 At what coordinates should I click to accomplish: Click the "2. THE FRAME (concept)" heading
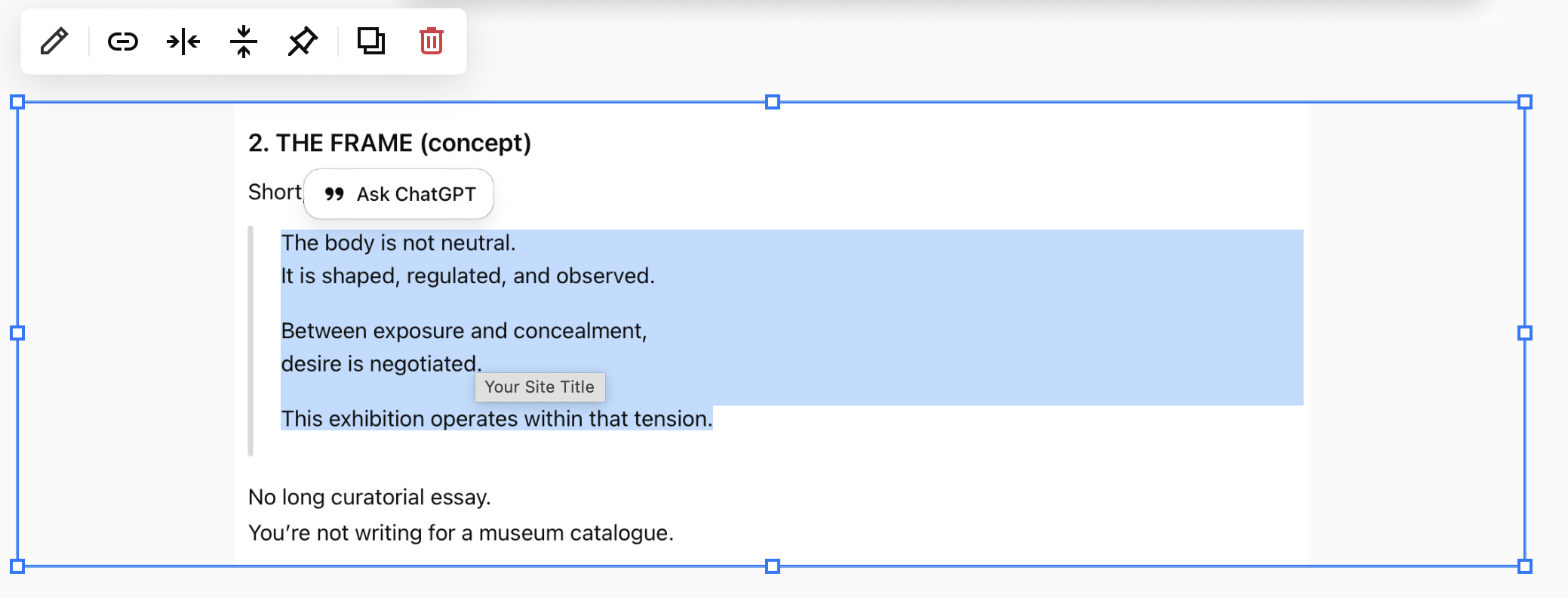389,143
